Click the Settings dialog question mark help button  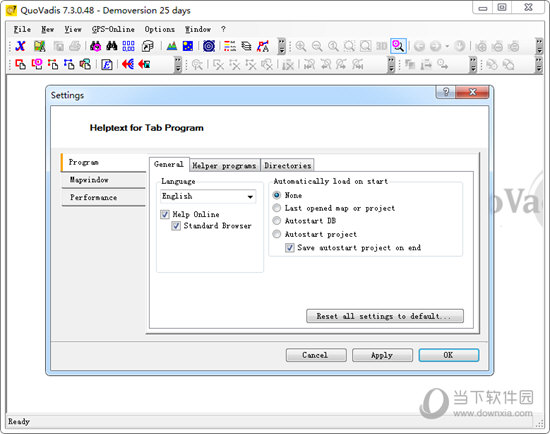446,92
